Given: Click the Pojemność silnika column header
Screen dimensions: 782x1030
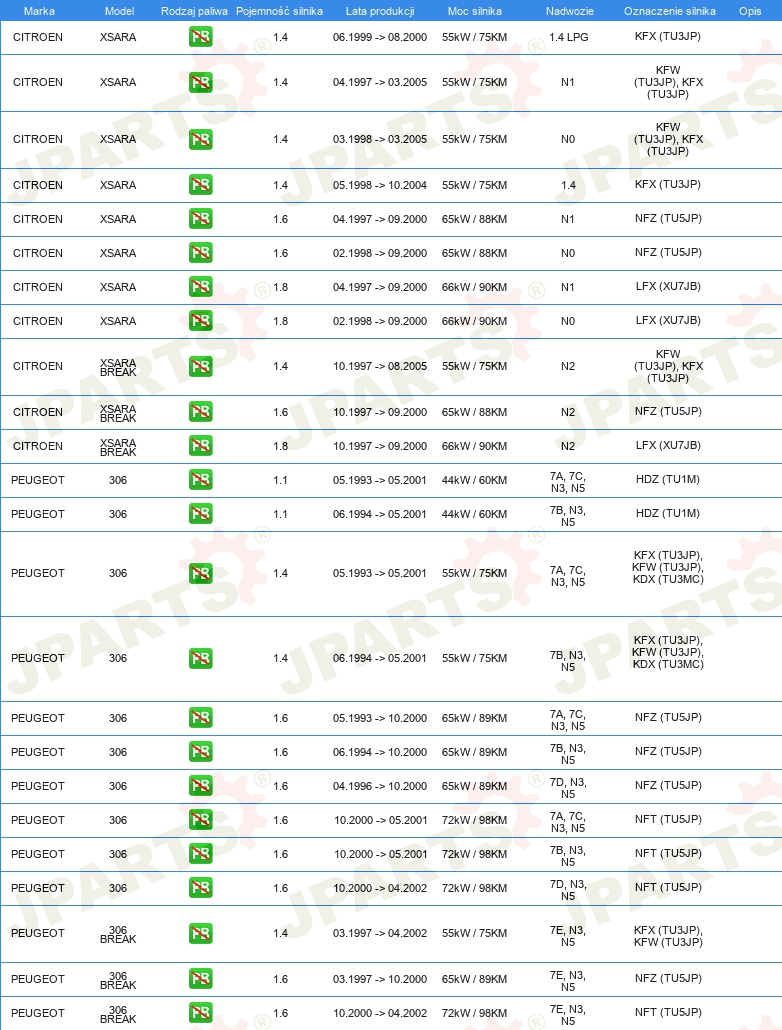Looking at the screenshot, I should 279,11.
